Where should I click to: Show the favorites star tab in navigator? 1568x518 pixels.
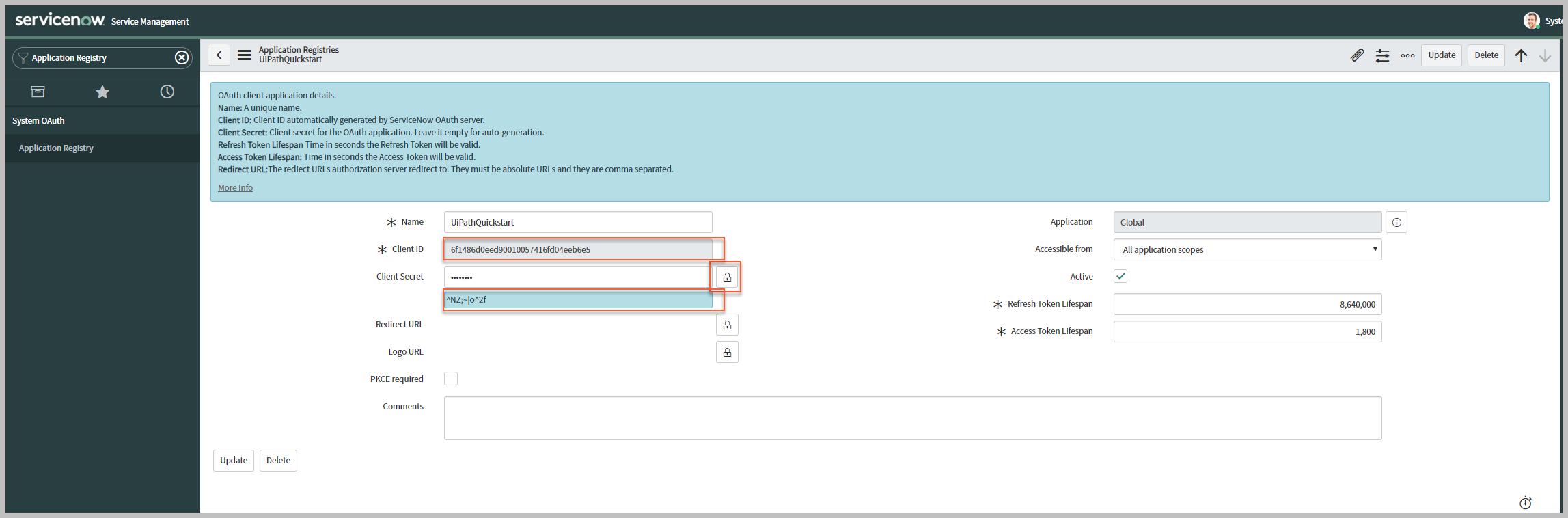102,92
